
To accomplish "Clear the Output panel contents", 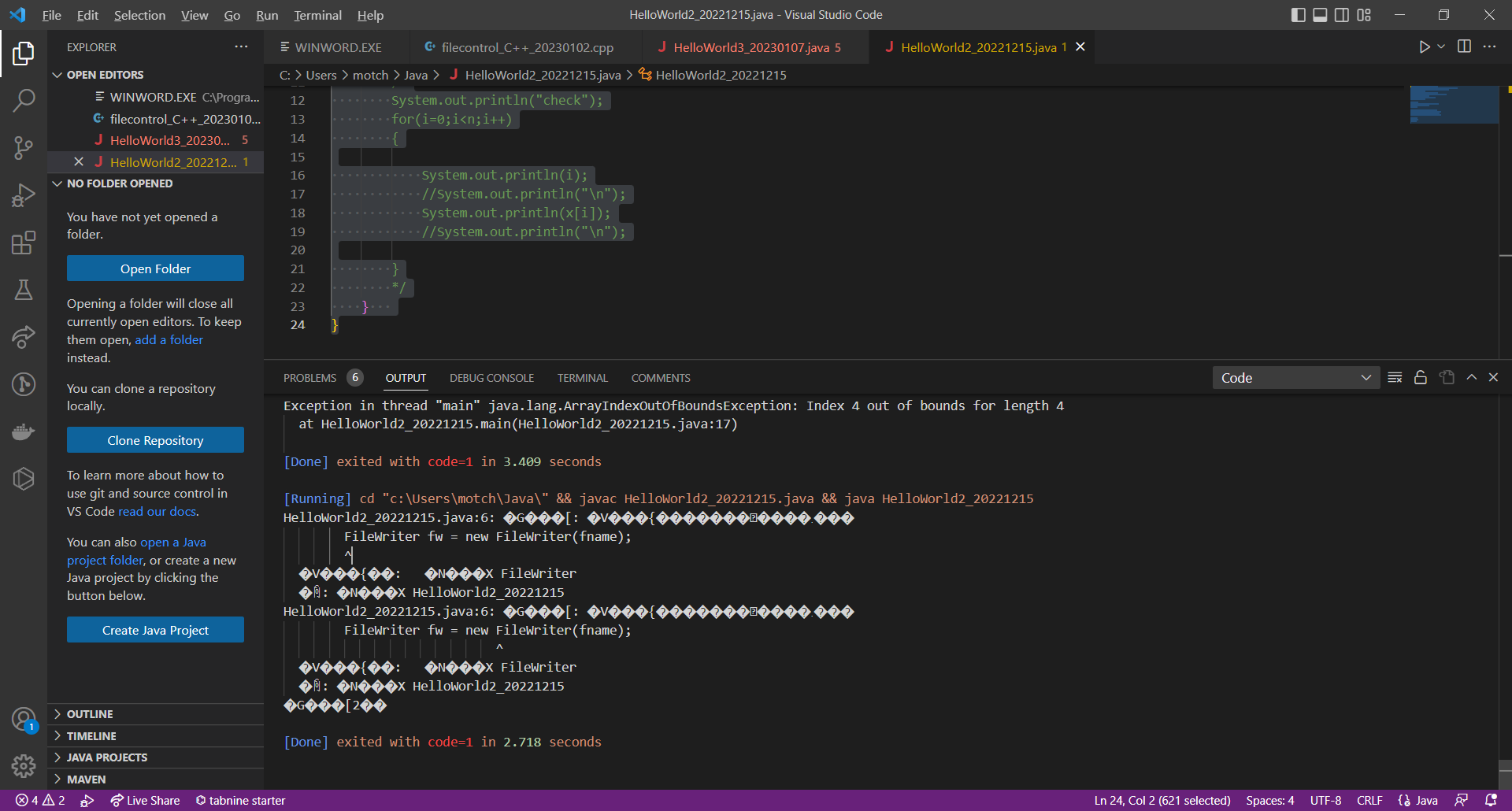I will click(x=1395, y=377).
